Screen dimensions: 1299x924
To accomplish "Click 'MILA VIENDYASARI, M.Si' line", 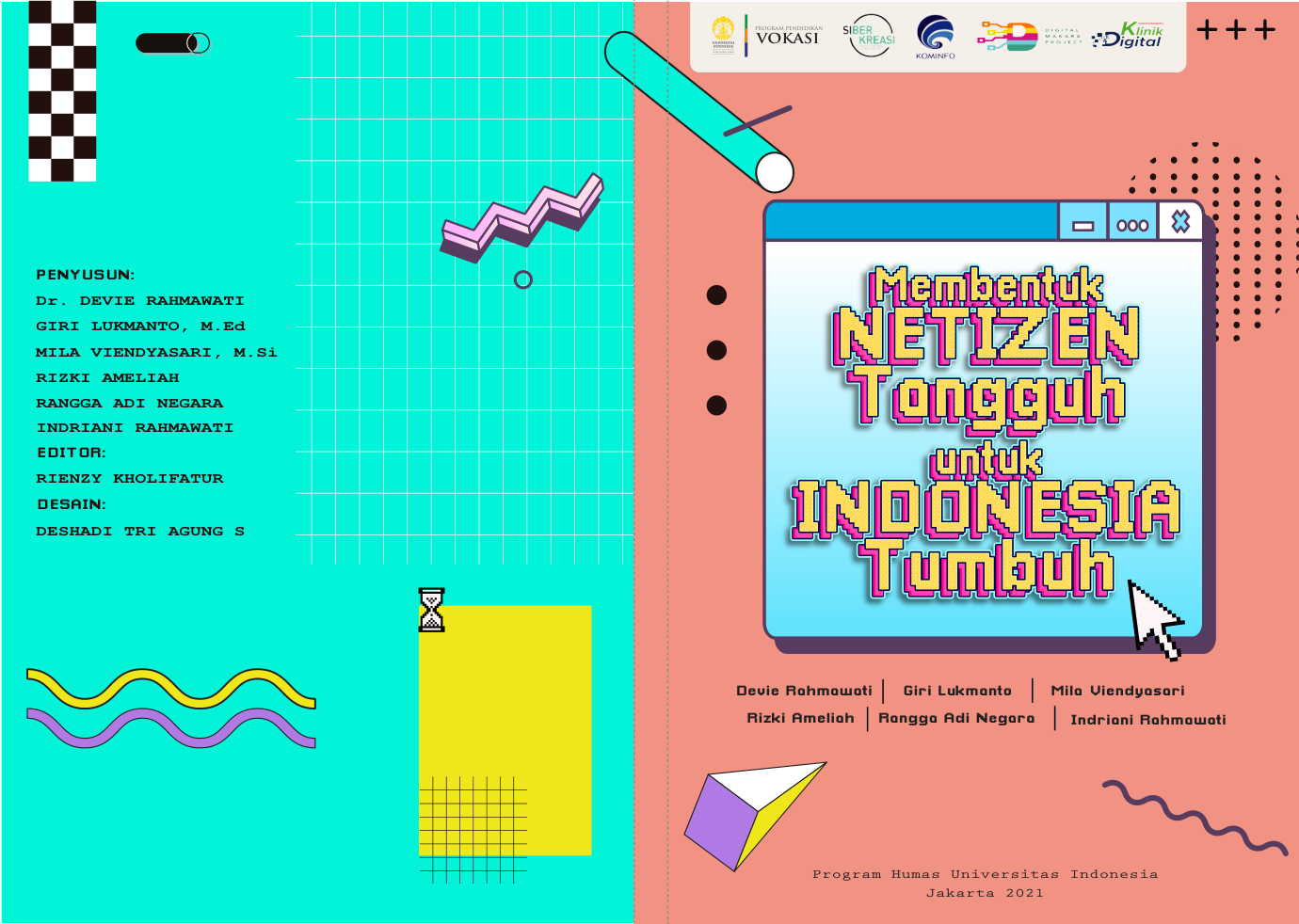I will (156, 352).
